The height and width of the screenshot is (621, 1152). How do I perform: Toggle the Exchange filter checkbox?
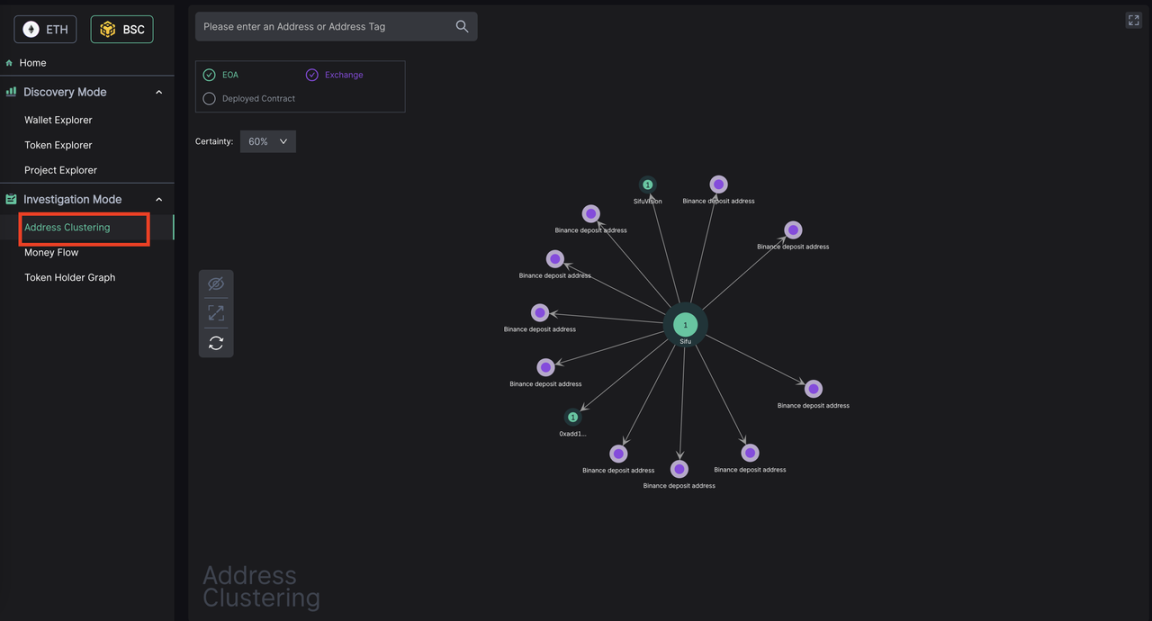point(312,75)
